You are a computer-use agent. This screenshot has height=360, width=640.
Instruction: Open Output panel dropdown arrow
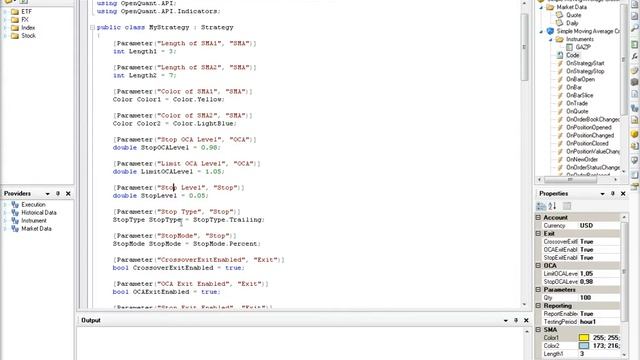click(506, 320)
